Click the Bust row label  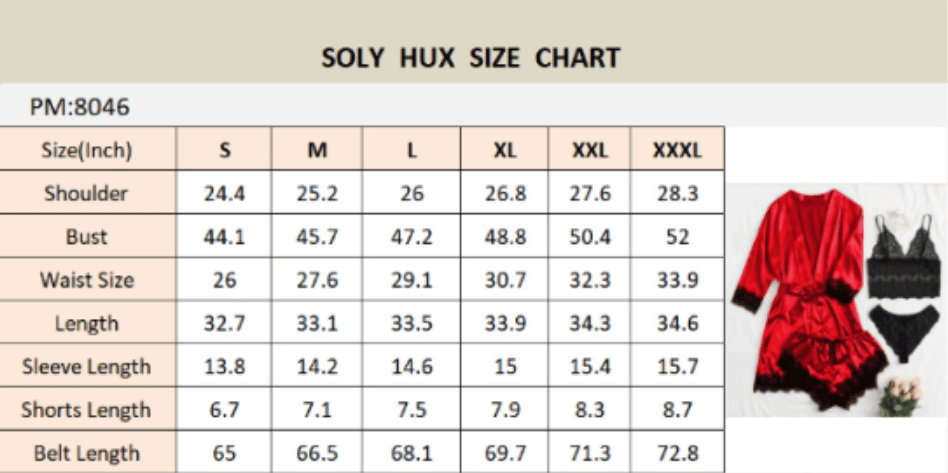coord(88,236)
